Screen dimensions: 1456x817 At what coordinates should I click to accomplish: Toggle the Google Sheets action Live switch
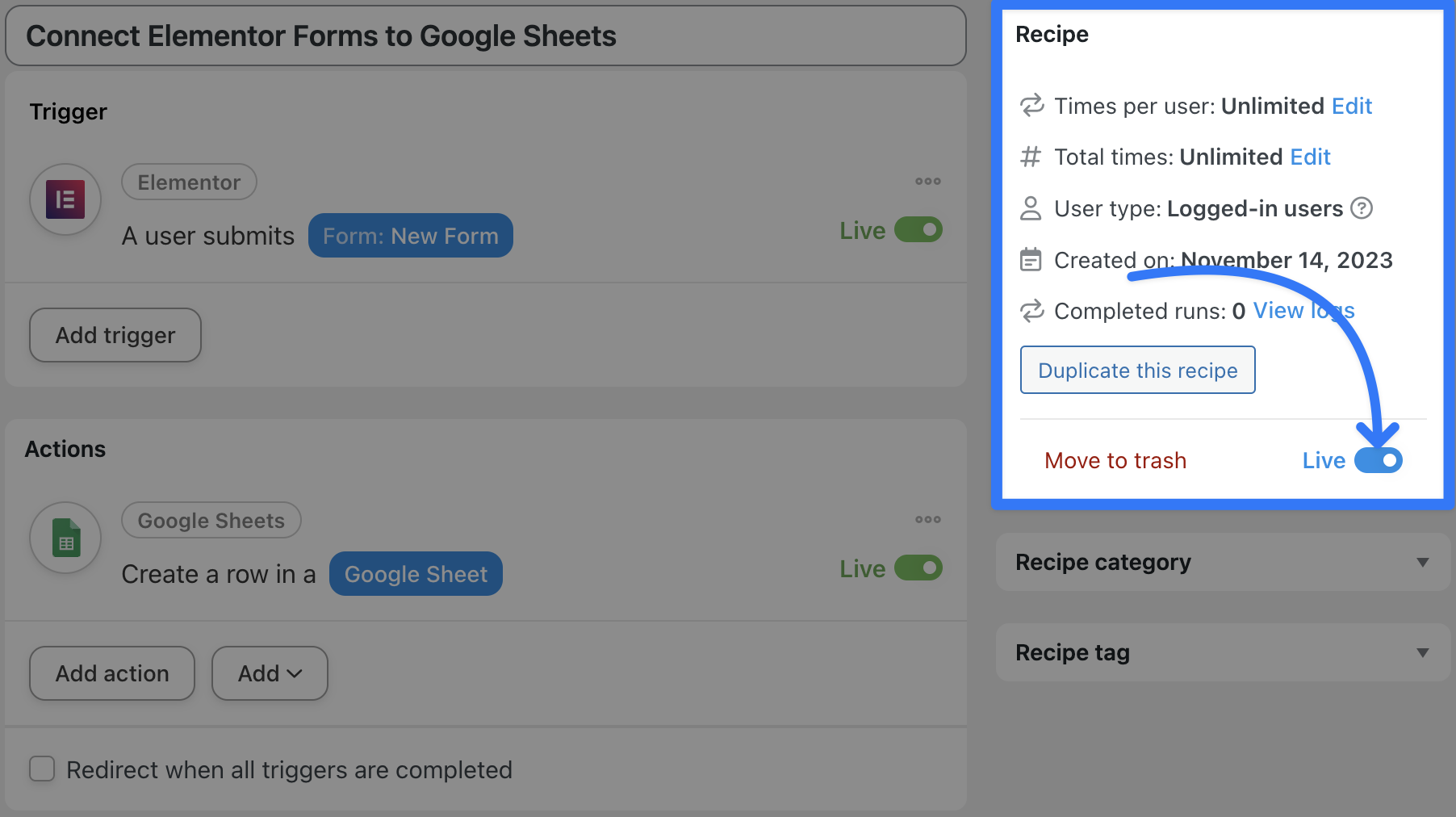click(918, 568)
